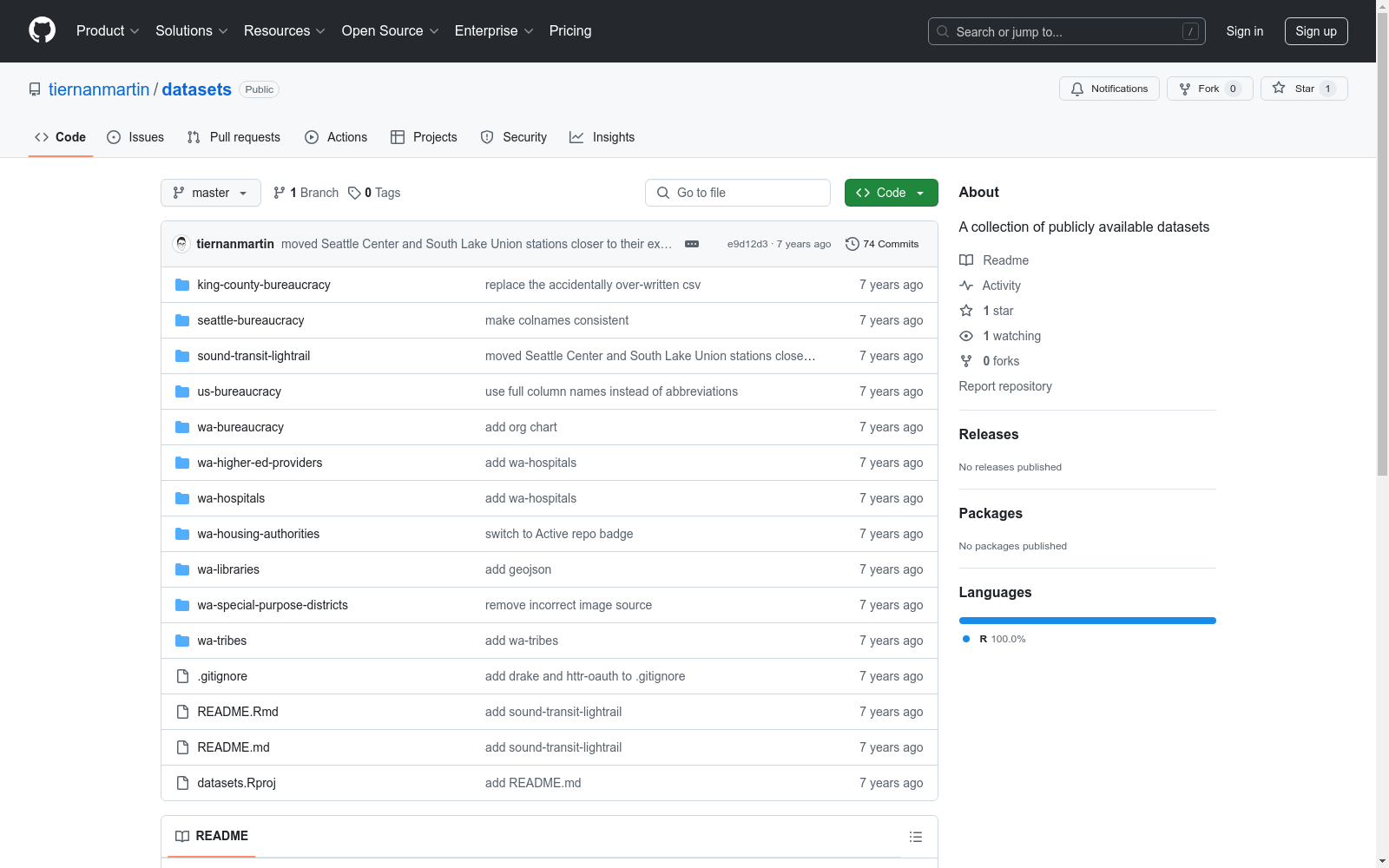This screenshot has width=1389, height=868.
Task: Open the Releases heading link
Action: (x=989, y=434)
